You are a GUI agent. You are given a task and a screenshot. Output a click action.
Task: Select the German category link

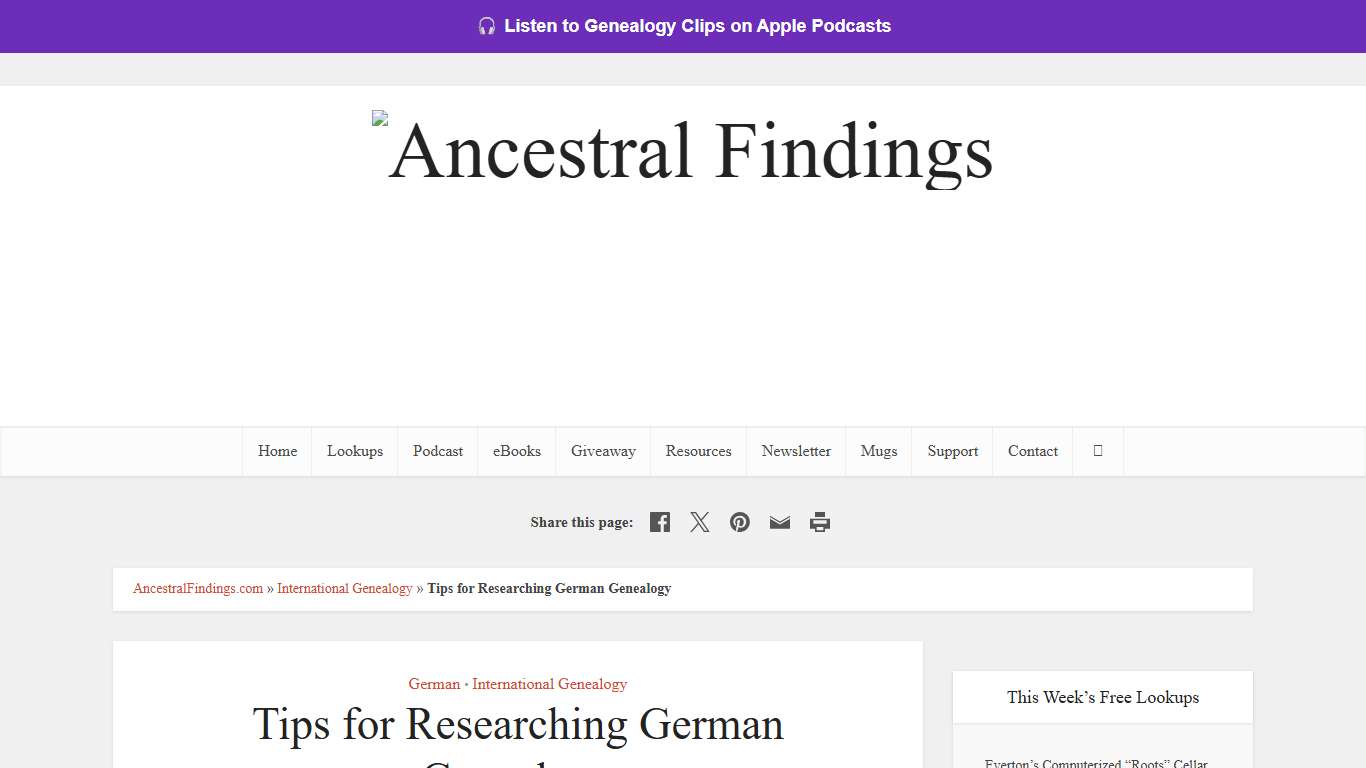point(434,684)
